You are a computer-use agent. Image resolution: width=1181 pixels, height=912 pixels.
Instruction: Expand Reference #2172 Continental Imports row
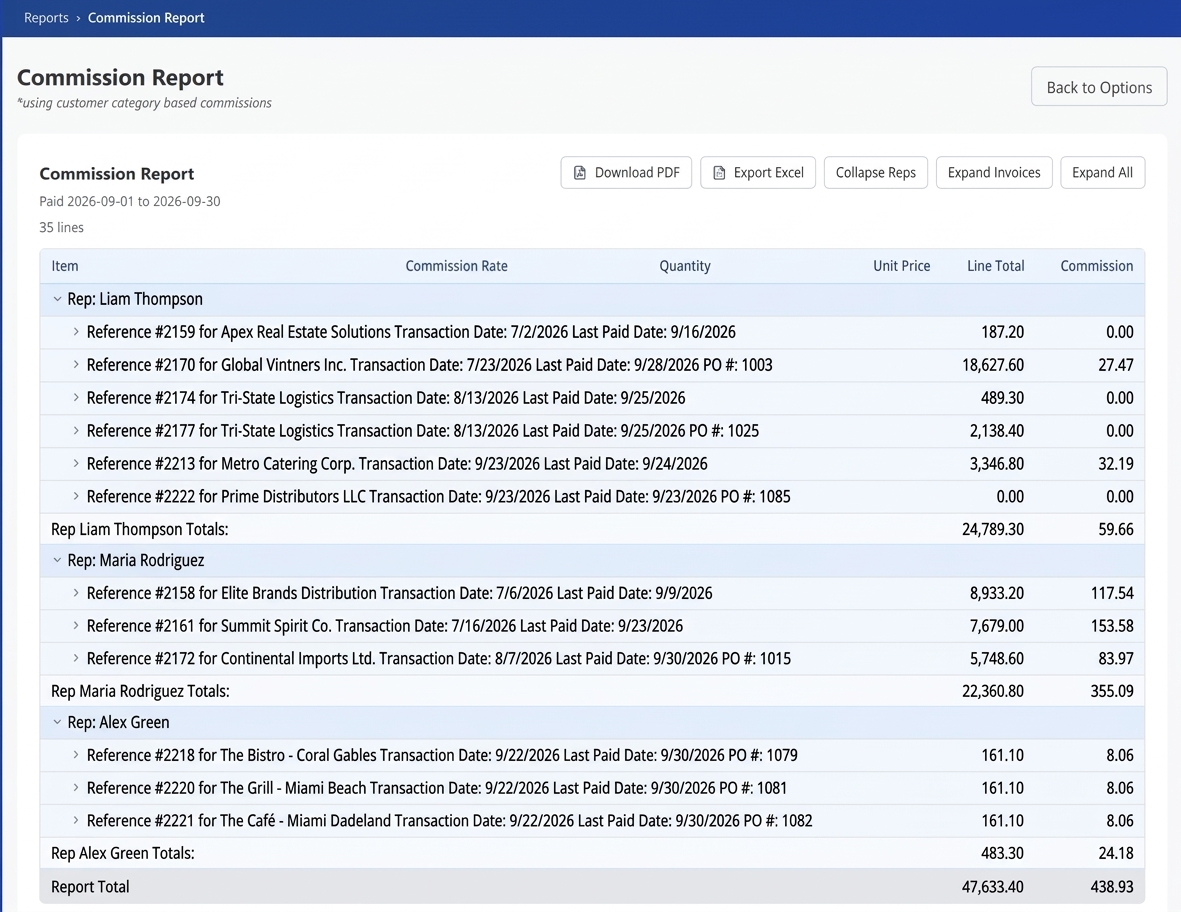click(76, 658)
